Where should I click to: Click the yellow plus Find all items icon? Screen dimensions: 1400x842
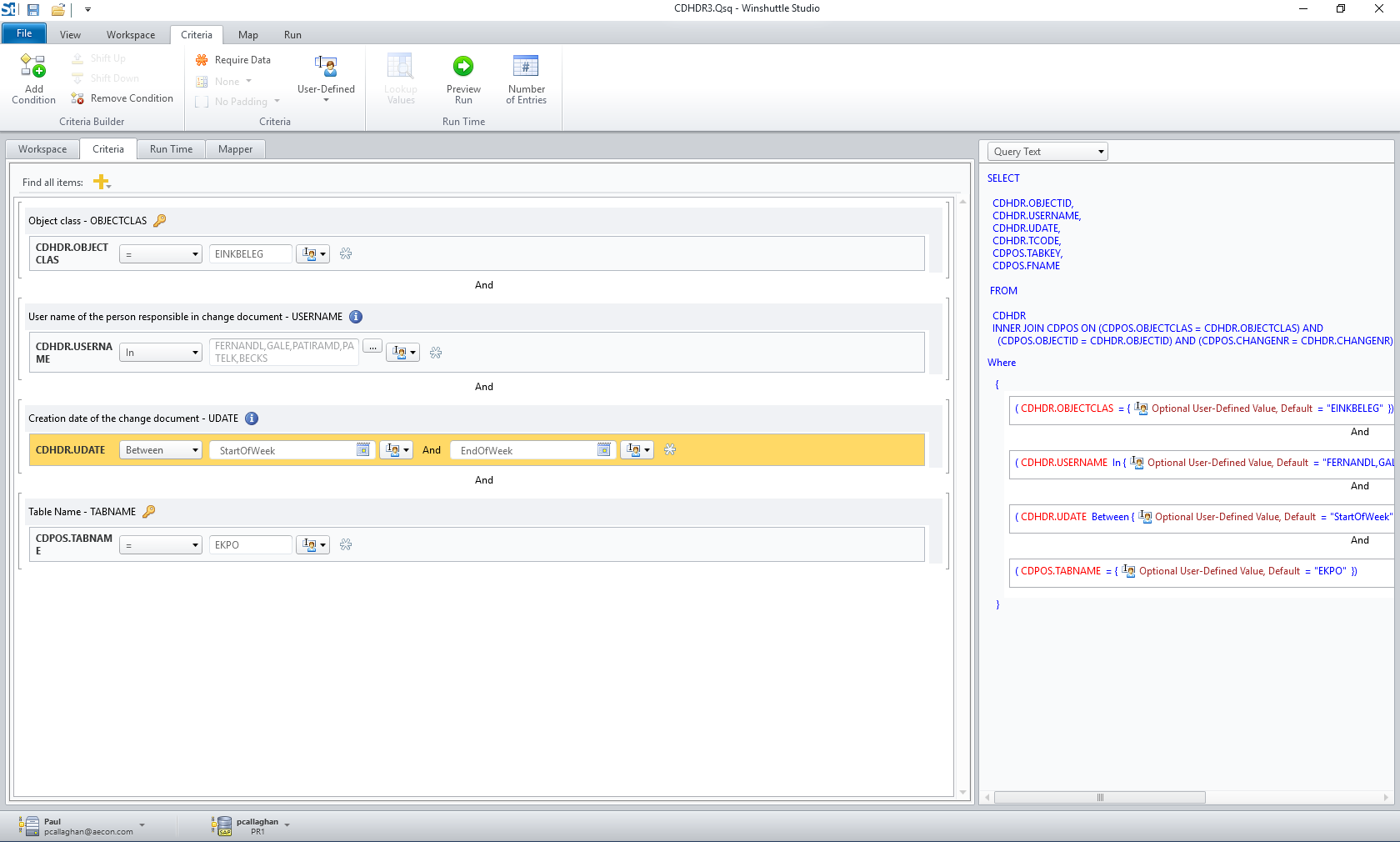pyautogui.click(x=101, y=182)
